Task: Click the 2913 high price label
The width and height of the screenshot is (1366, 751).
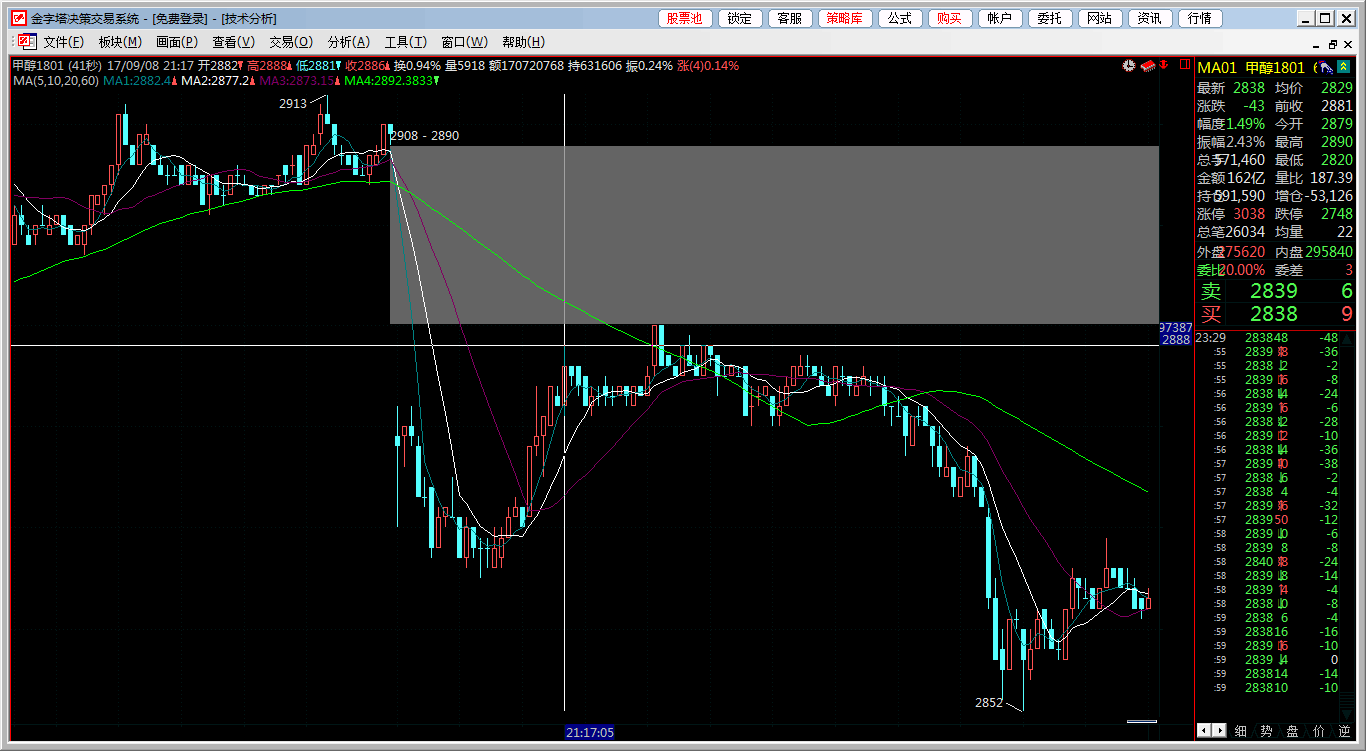Action: [x=293, y=103]
